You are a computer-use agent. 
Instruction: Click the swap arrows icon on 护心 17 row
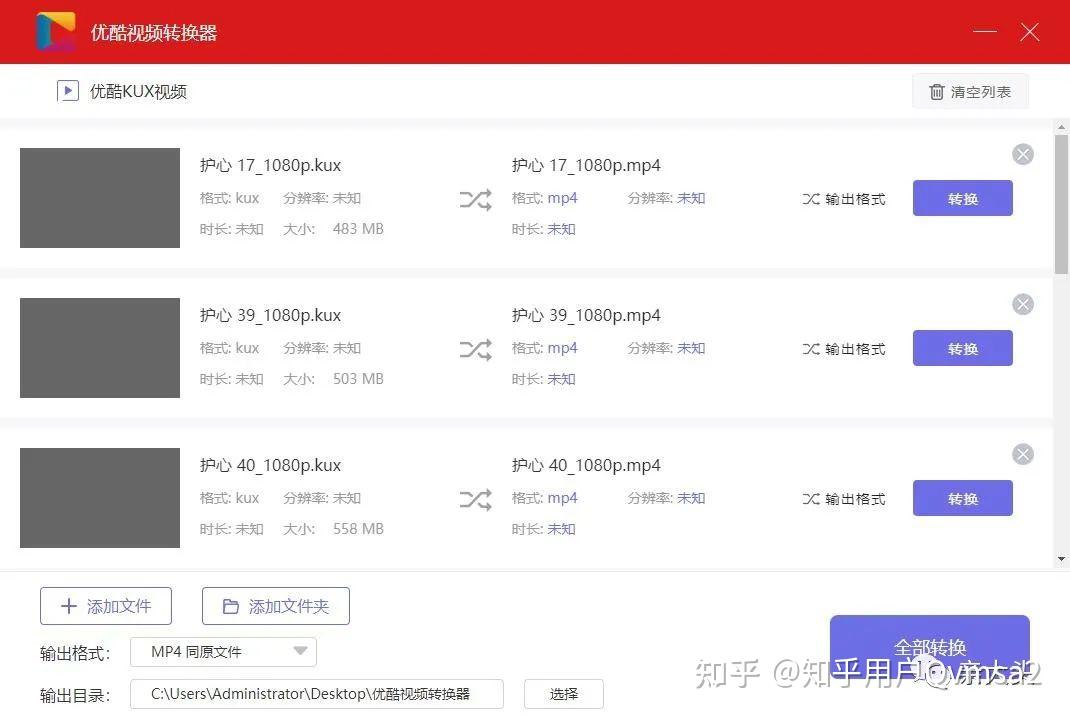474,198
